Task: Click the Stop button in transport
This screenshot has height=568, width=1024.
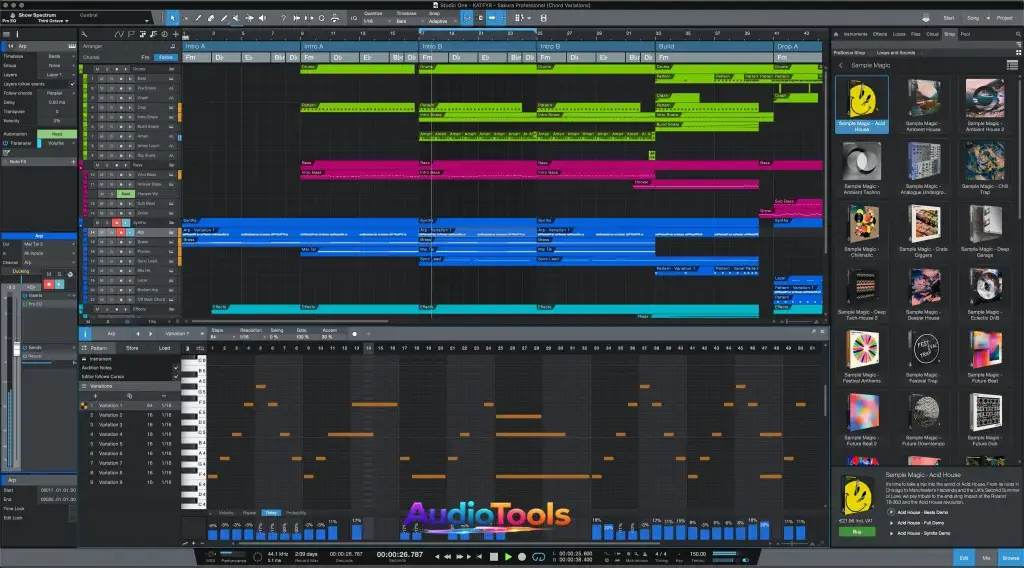Action: coord(494,557)
